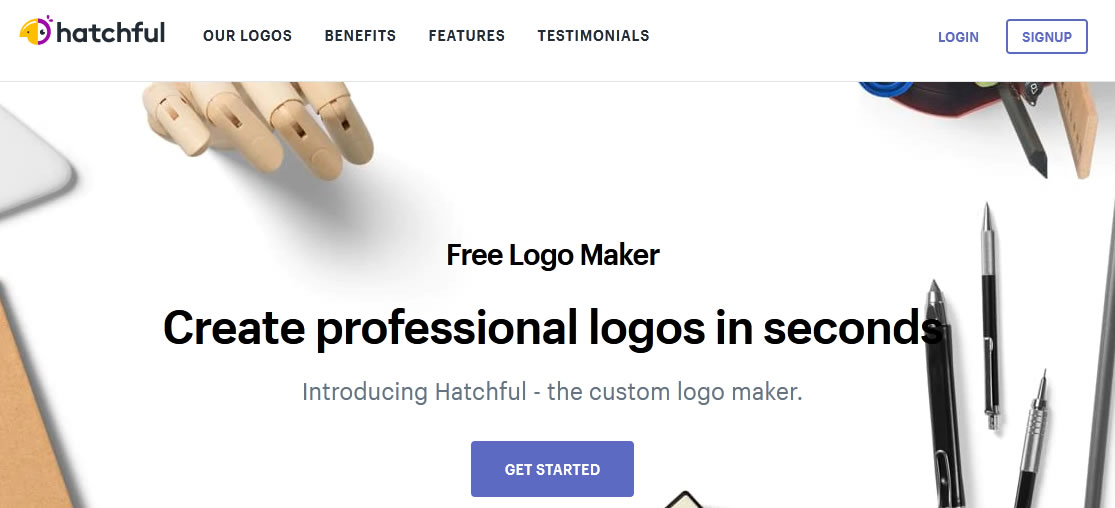The width and height of the screenshot is (1115, 508).
Task: Open the OUR LOGOS nav item
Action: [x=247, y=36]
